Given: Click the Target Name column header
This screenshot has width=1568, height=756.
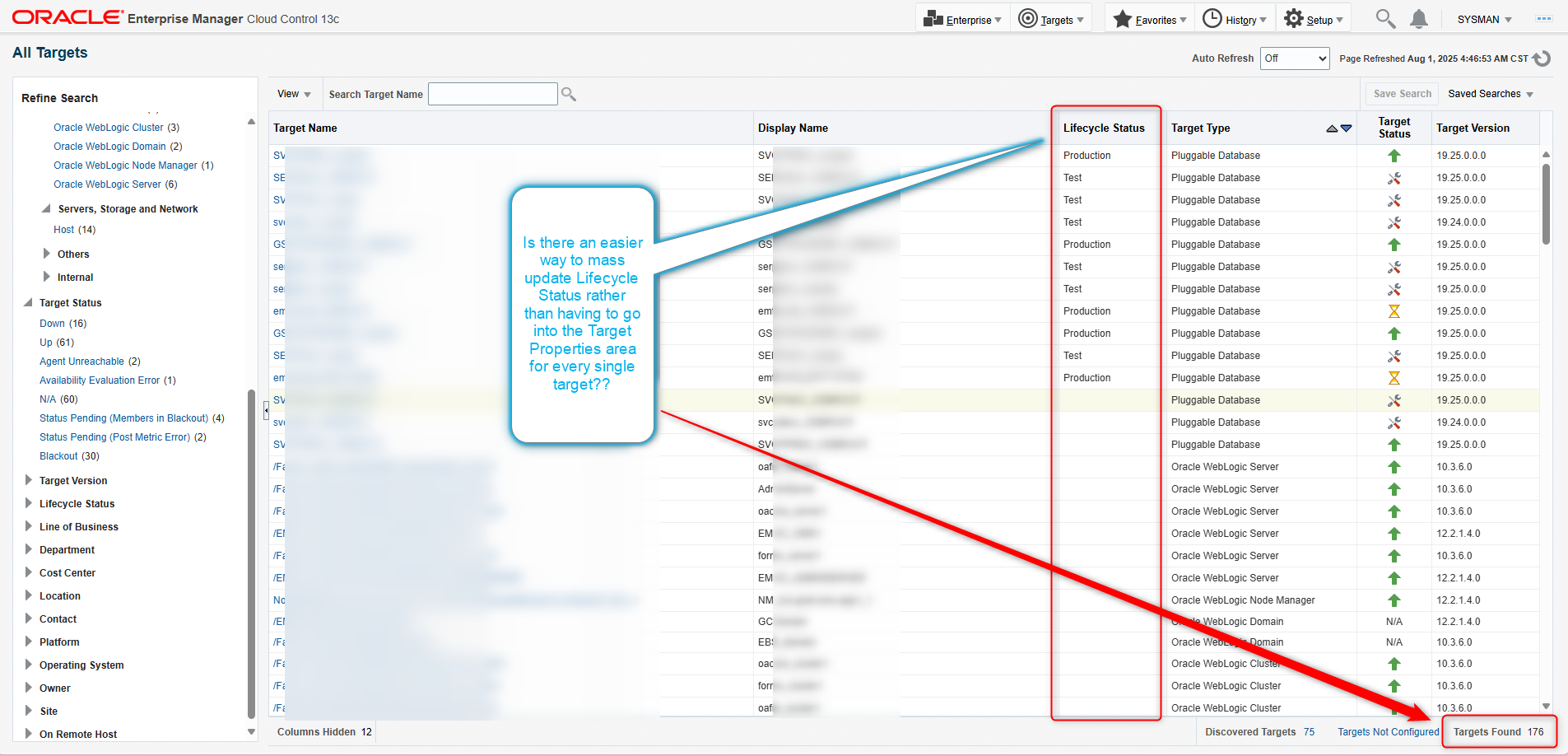Looking at the screenshot, I should click(x=305, y=128).
